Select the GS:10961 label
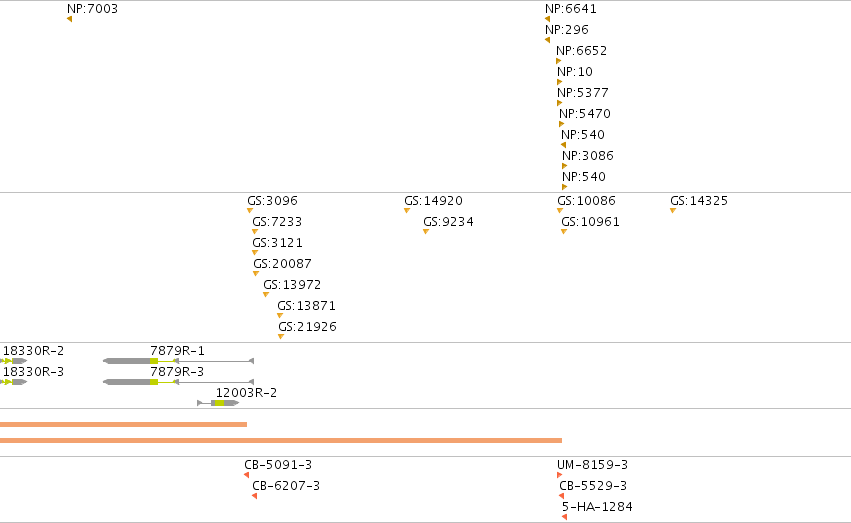851x523 pixels. point(590,222)
